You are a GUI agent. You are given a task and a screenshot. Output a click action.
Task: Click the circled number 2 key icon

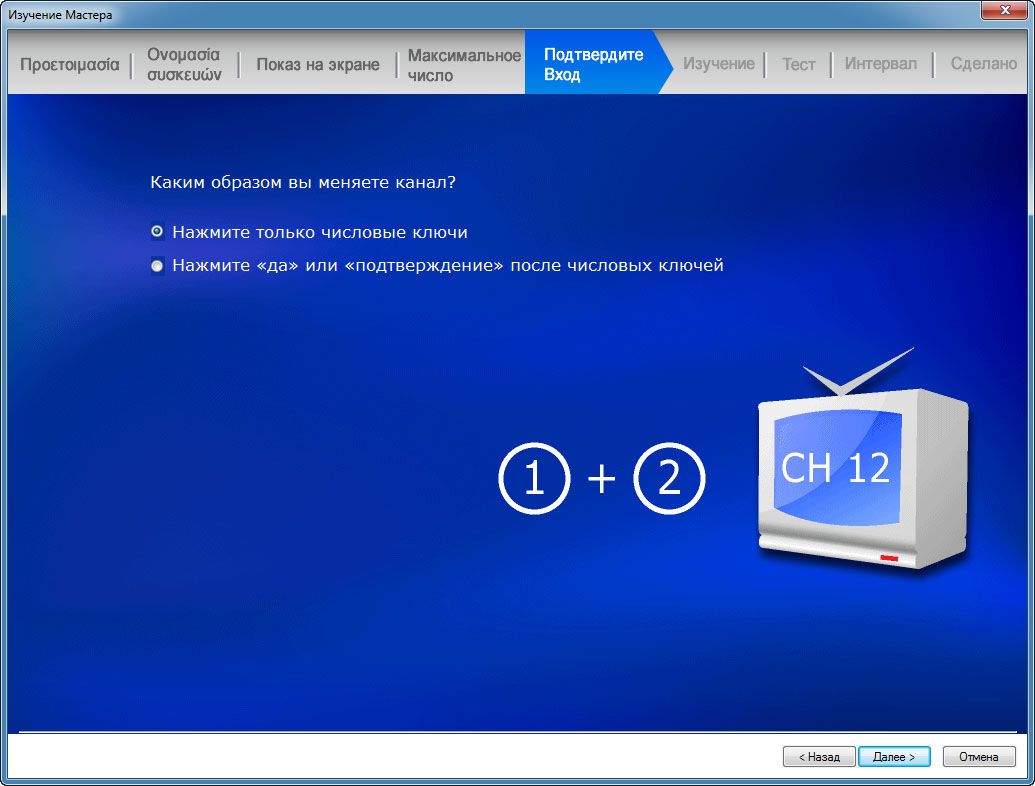coord(669,478)
